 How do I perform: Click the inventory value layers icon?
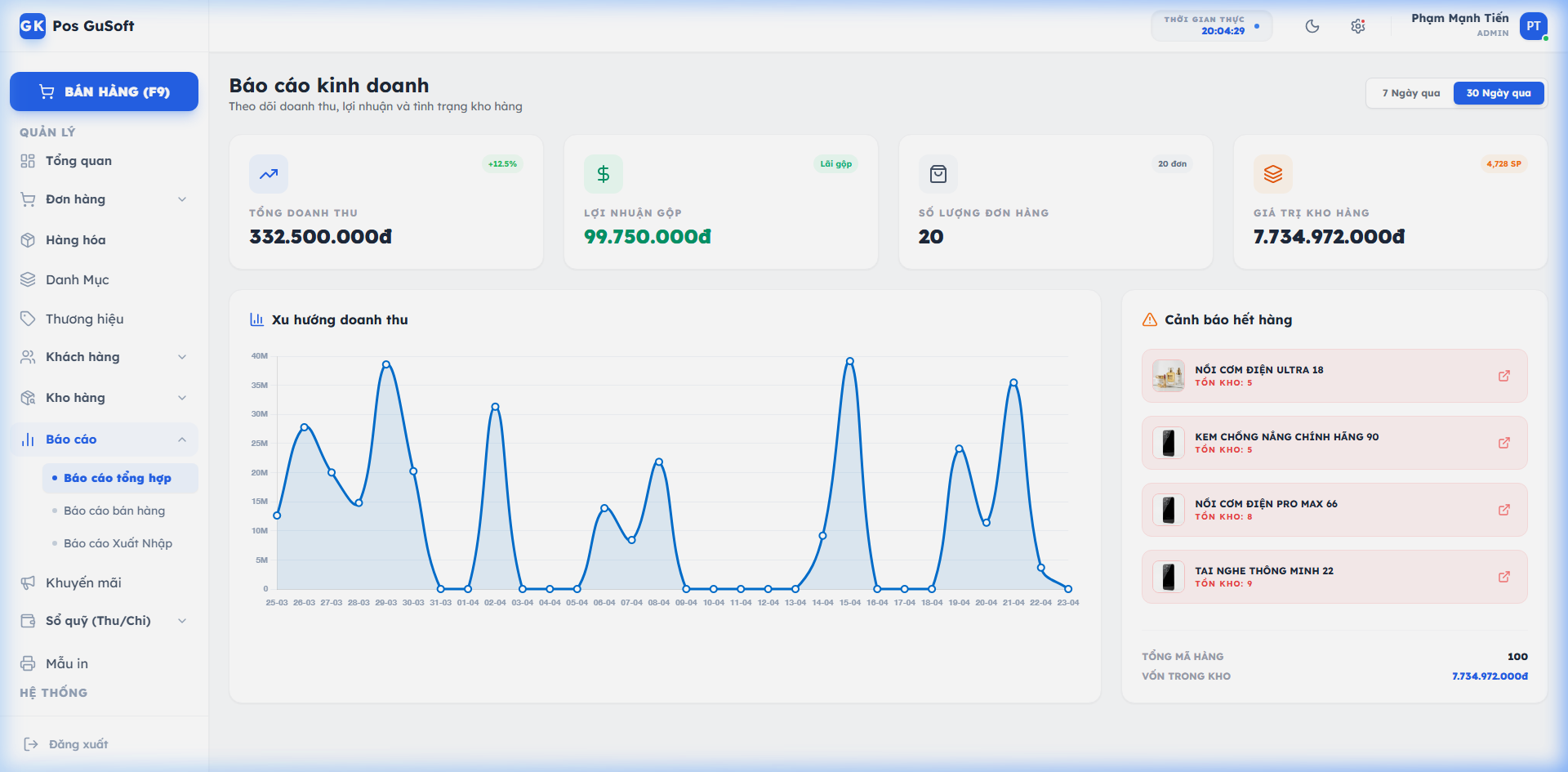click(x=1272, y=174)
